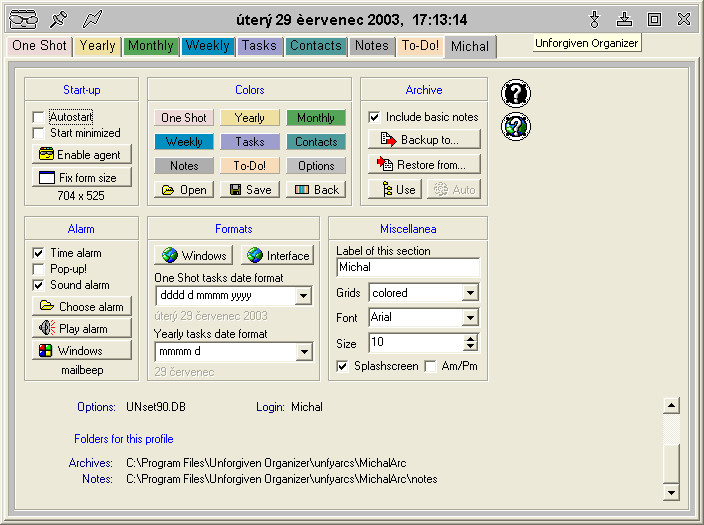Switch to the One Shot tab
Viewport: 704px width, 525px height.
(x=40, y=46)
